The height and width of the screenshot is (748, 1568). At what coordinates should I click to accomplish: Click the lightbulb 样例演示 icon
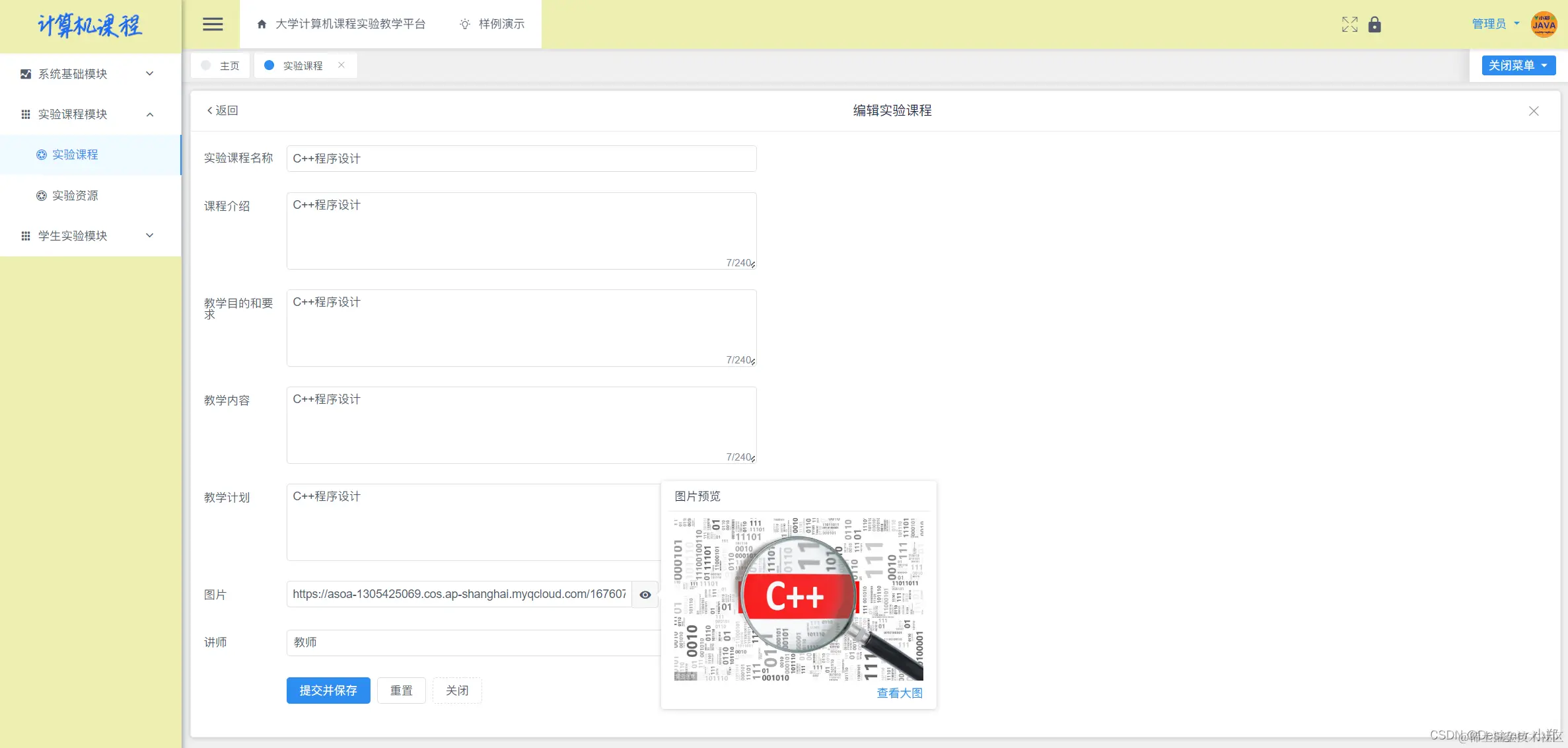tap(465, 24)
